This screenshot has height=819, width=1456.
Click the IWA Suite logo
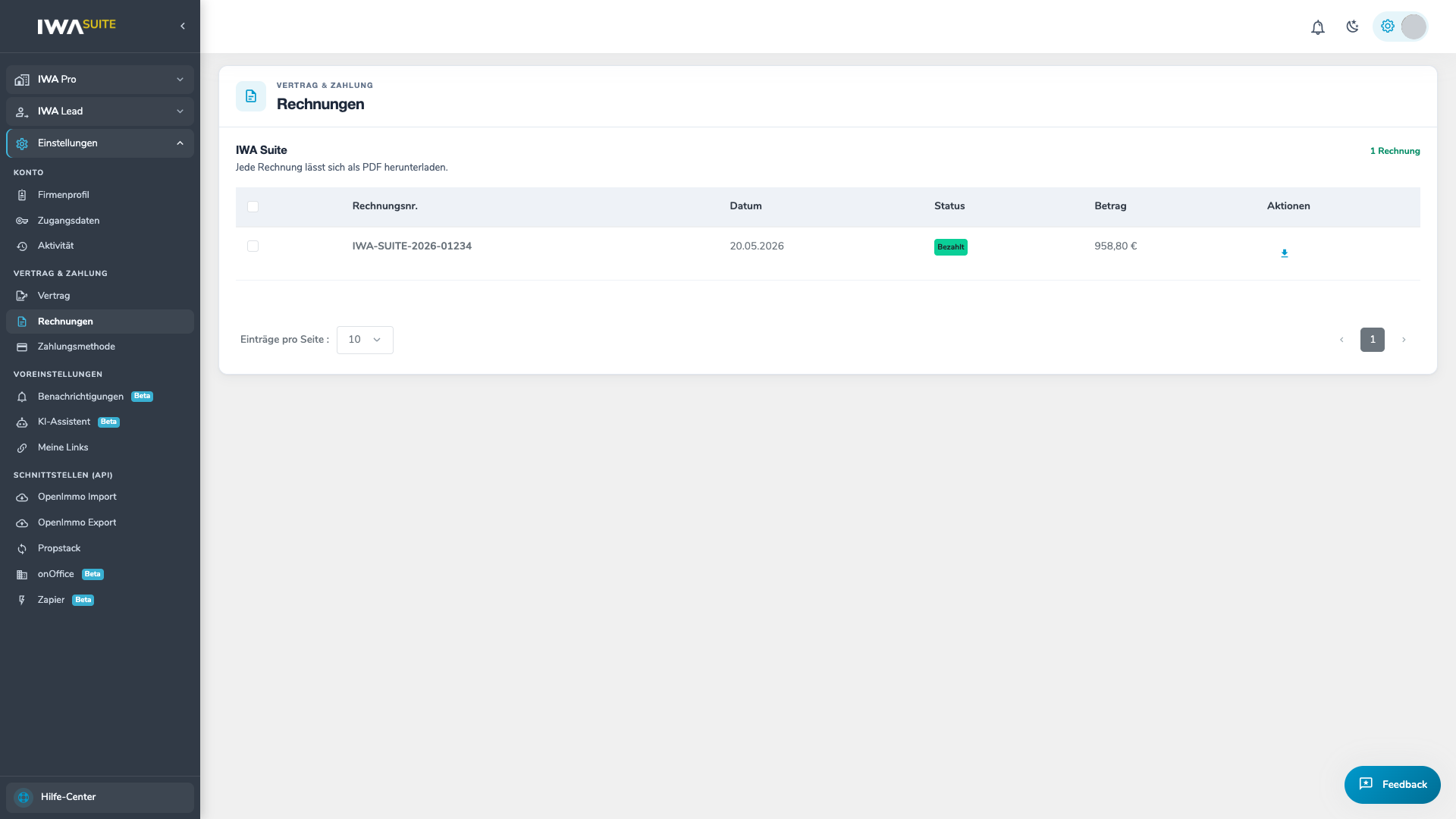[x=77, y=26]
